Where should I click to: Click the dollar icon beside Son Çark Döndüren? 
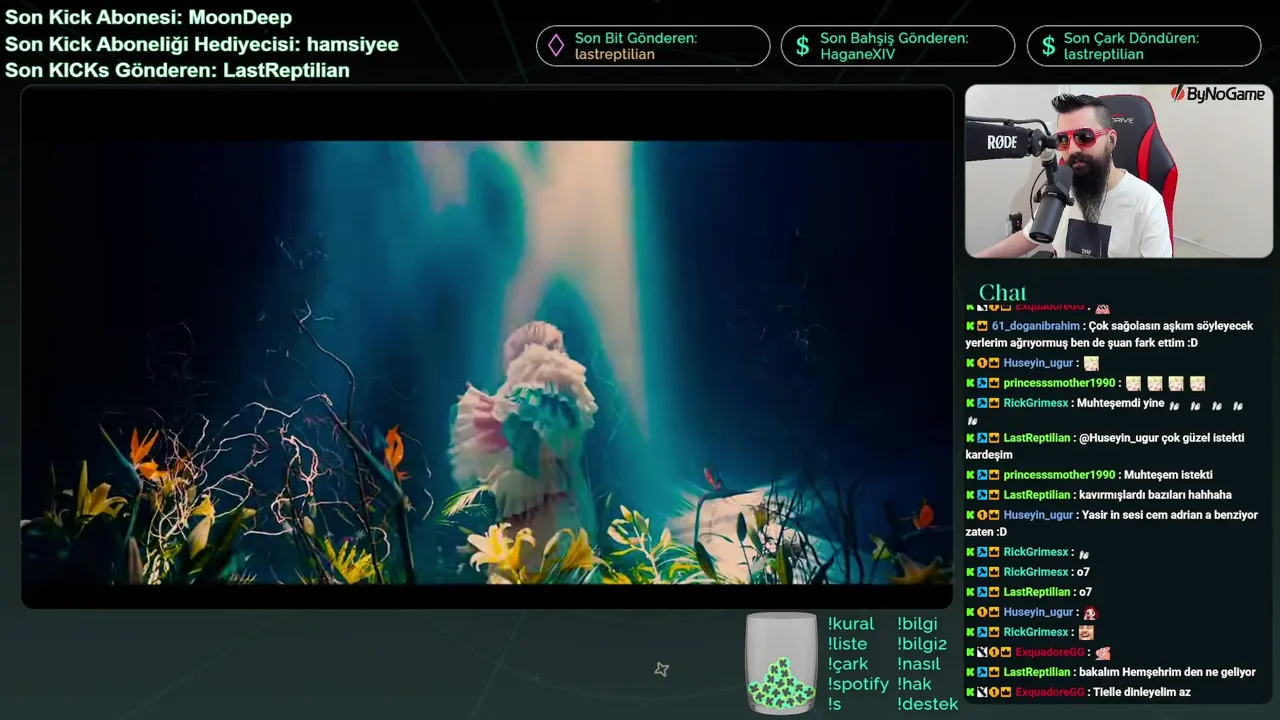1048,46
